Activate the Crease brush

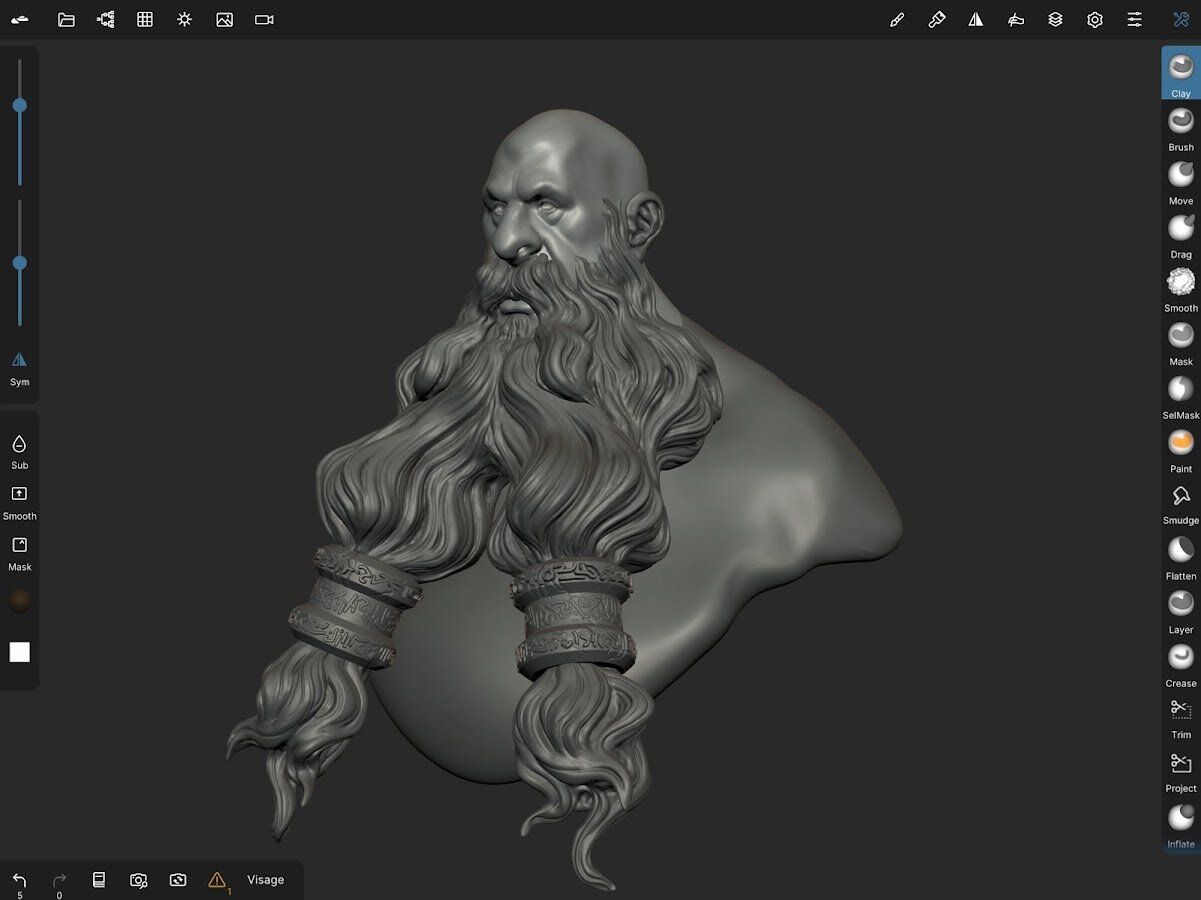click(1180, 661)
